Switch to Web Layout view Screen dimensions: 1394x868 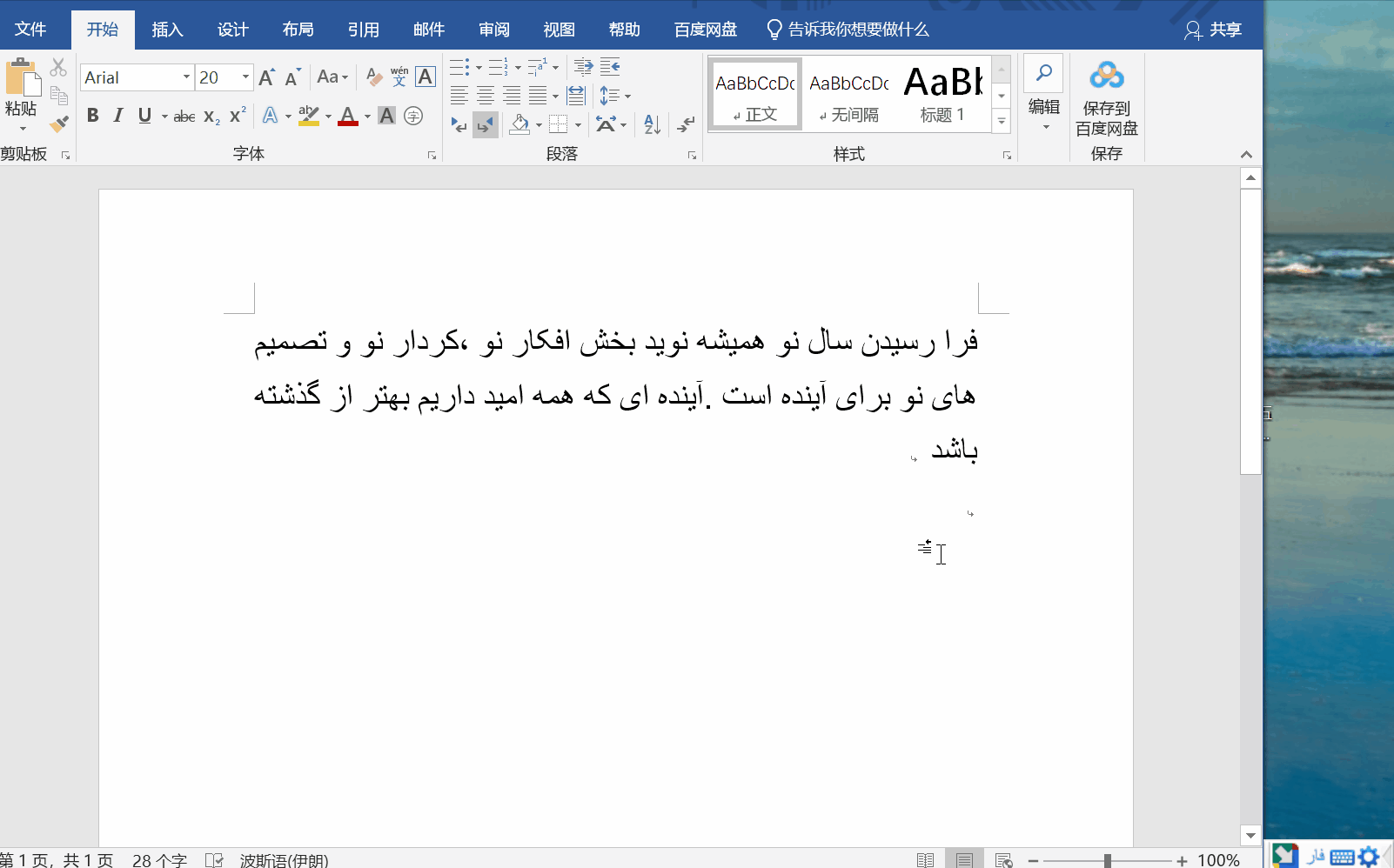click(x=1003, y=860)
